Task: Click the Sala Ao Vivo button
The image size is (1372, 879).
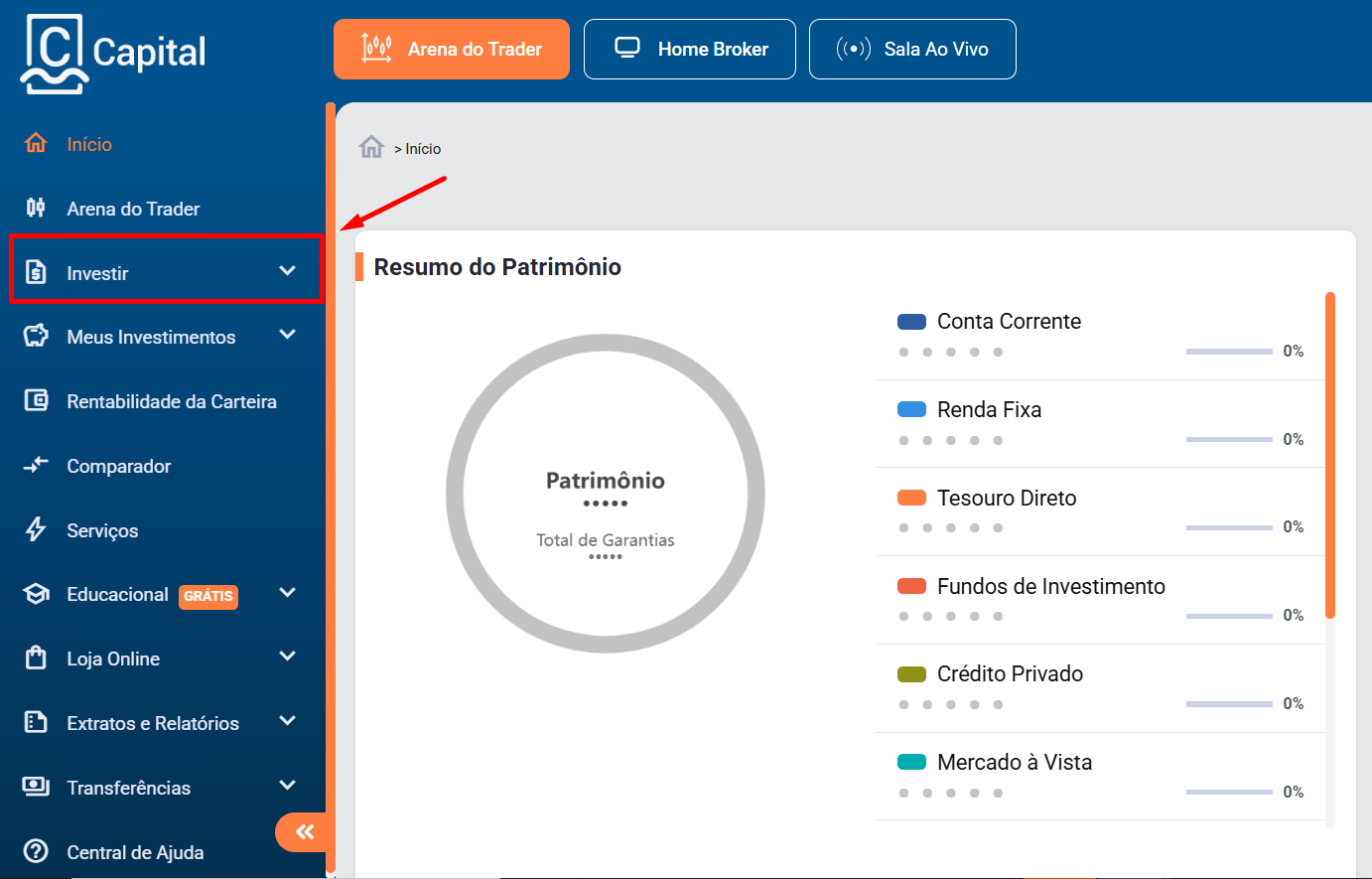Action: point(912,49)
